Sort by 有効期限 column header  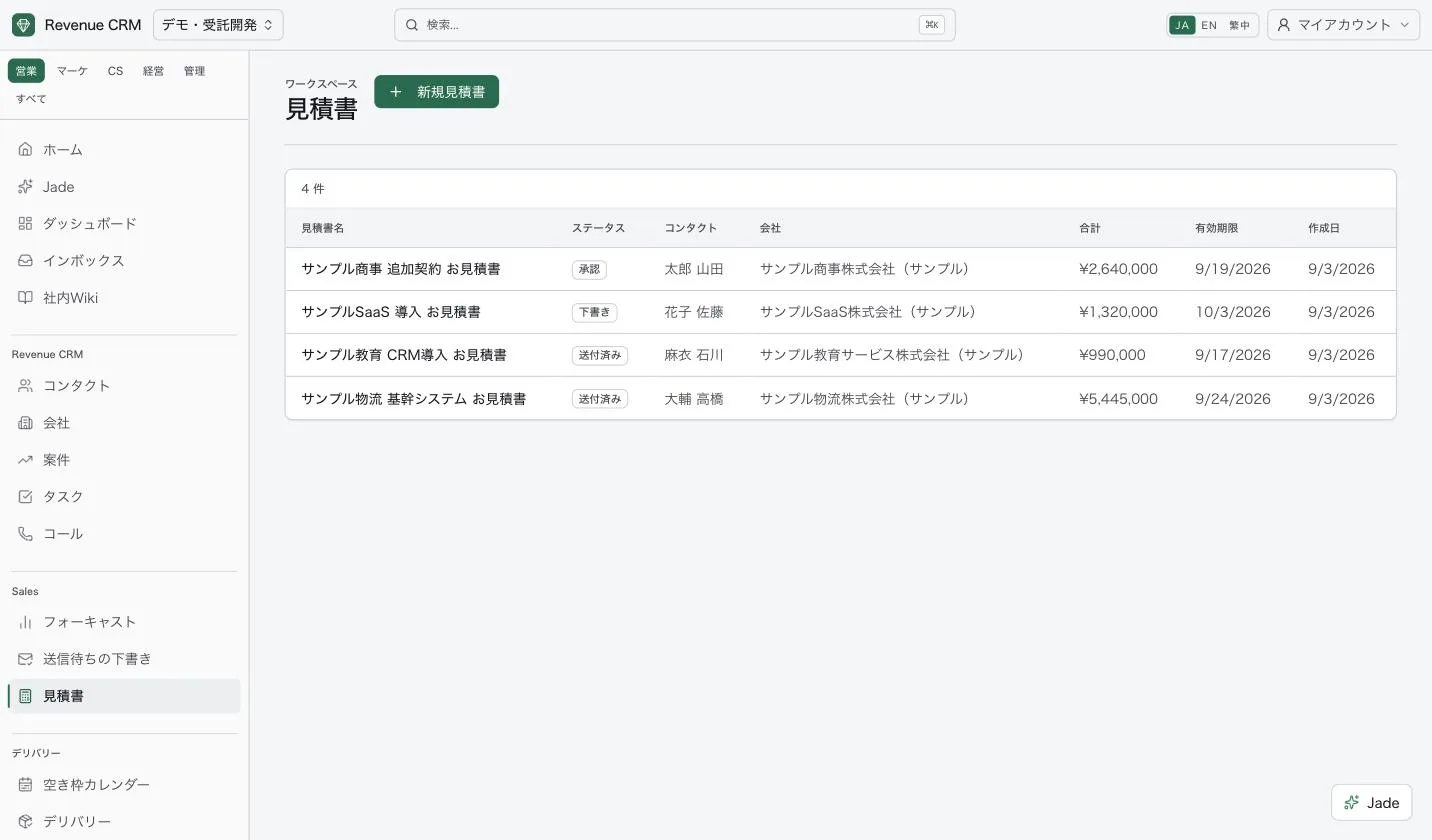coord(1217,228)
